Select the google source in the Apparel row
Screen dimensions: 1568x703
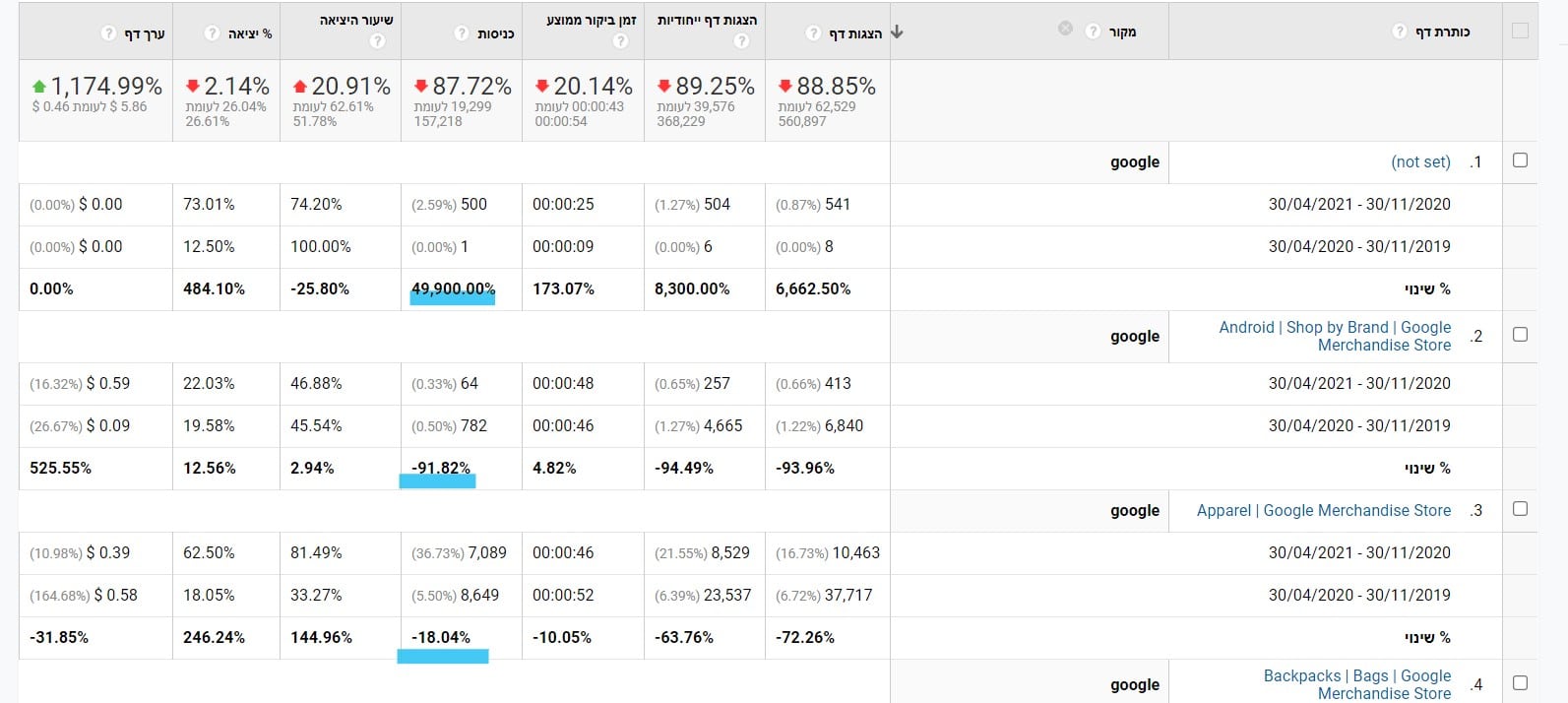1135,510
